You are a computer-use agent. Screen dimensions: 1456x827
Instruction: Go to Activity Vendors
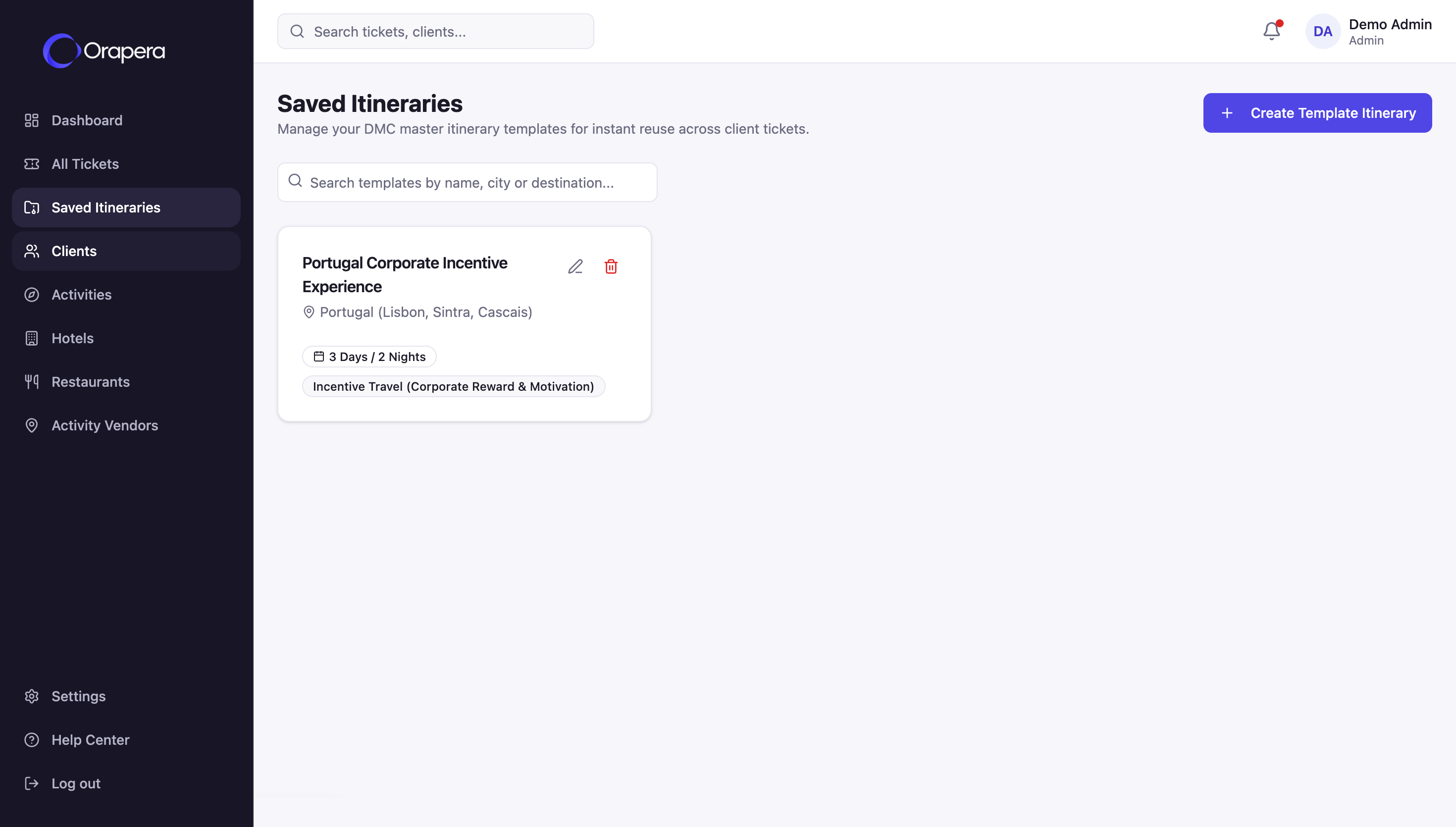[126, 425]
